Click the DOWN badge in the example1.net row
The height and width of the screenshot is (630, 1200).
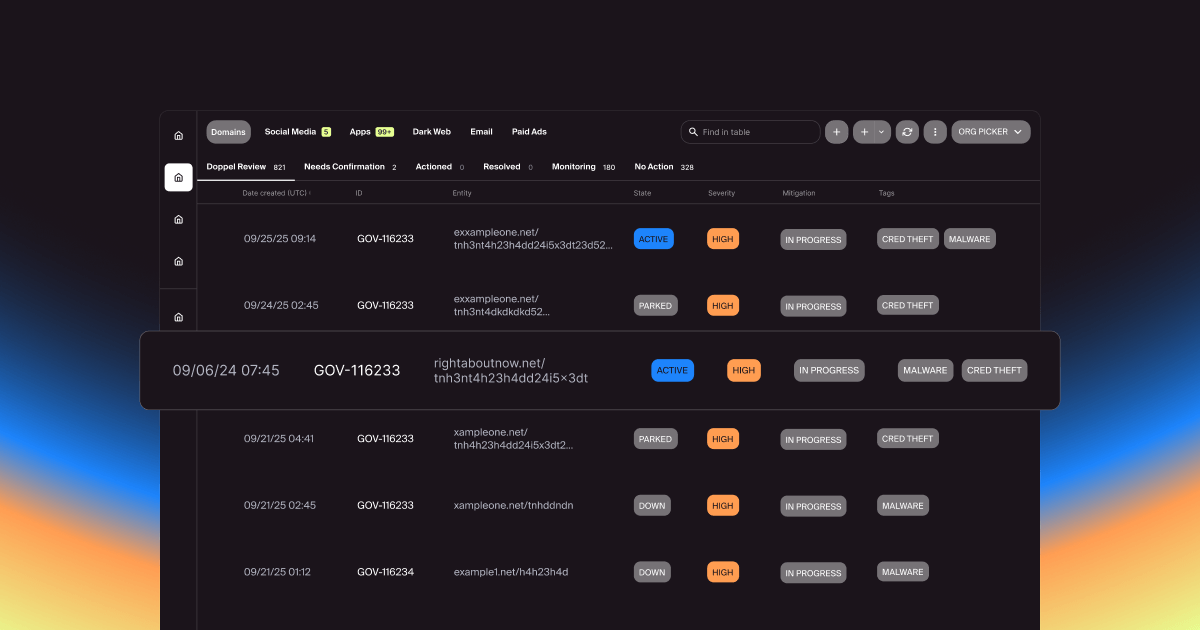[x=652, y=573]
